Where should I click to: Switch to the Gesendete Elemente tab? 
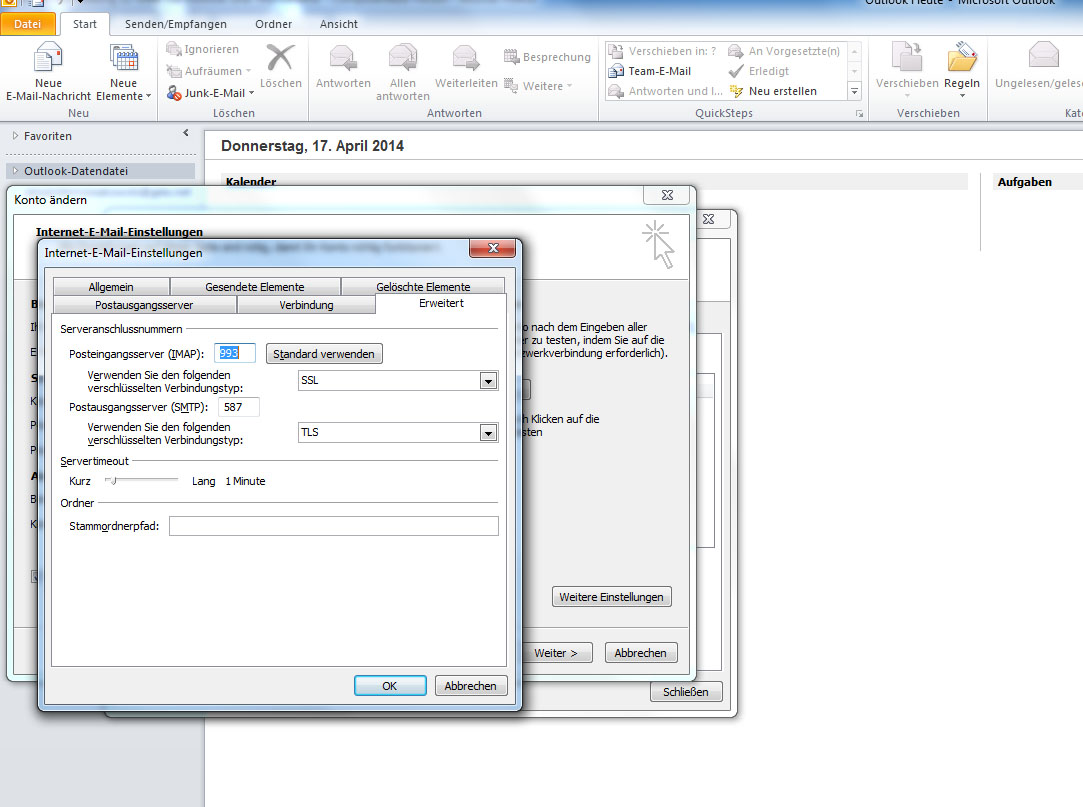point(255,287)
